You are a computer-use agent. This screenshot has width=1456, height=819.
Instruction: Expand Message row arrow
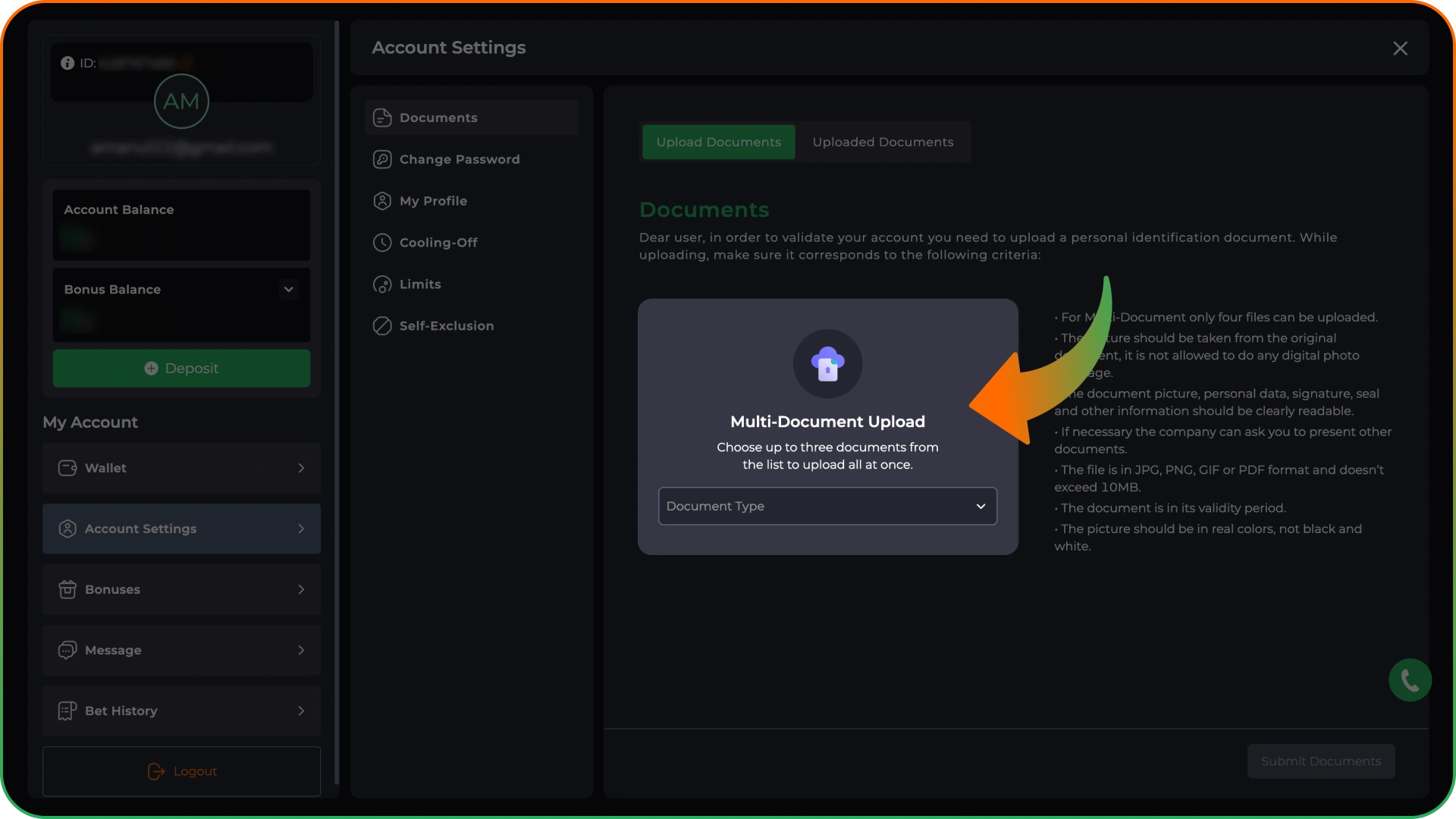click(301, 650)
